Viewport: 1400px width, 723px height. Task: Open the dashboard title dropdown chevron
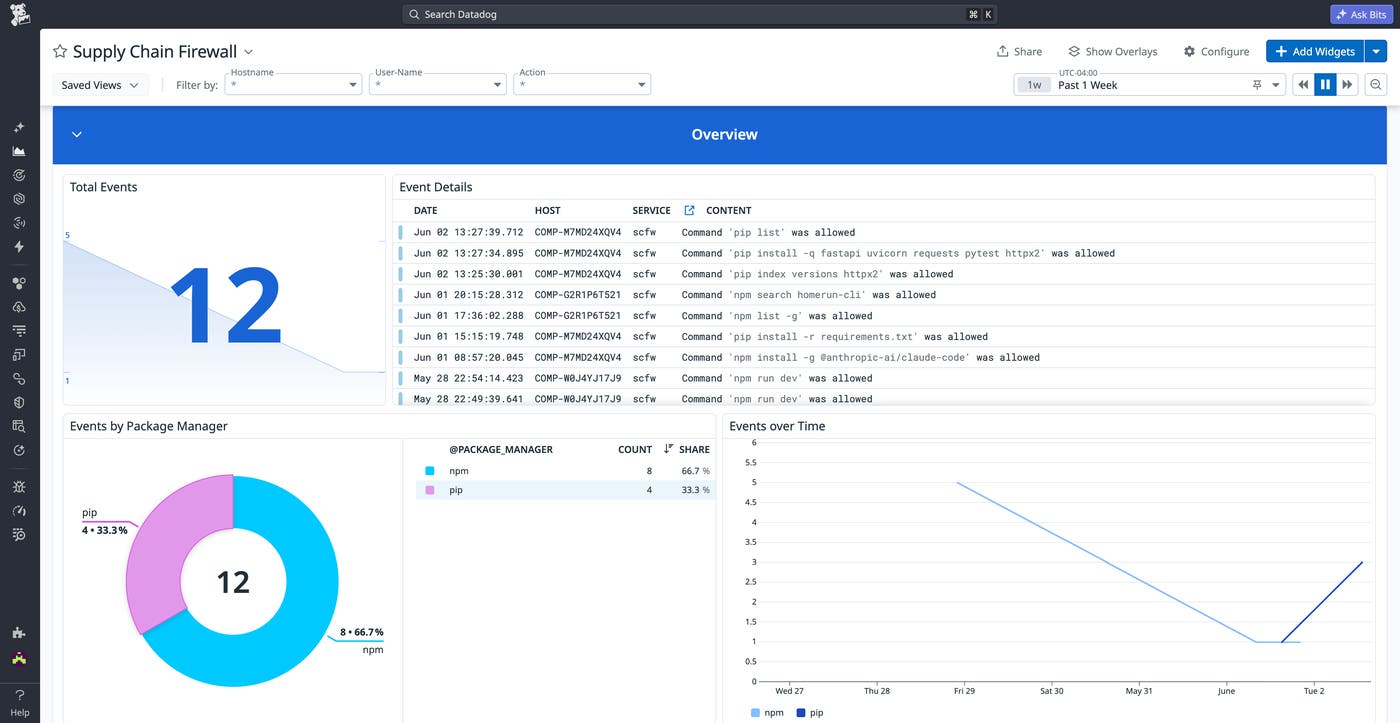coord(249,52)
